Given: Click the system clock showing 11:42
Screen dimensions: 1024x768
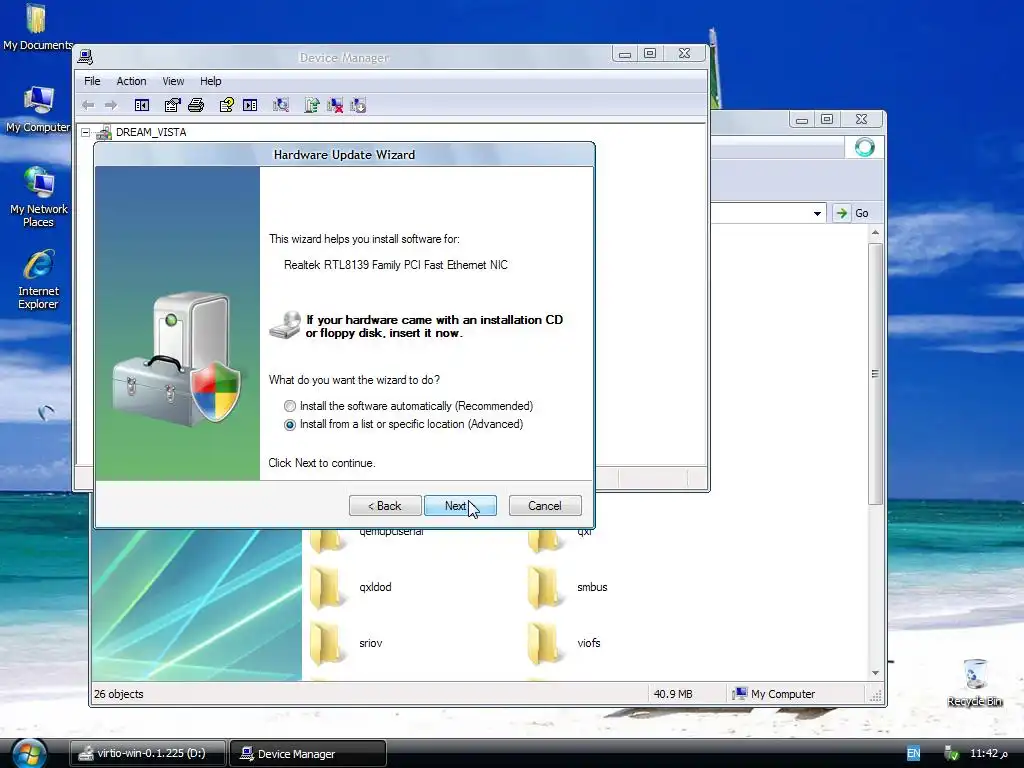Looking at the screenshot, I should tap(989, 754).
